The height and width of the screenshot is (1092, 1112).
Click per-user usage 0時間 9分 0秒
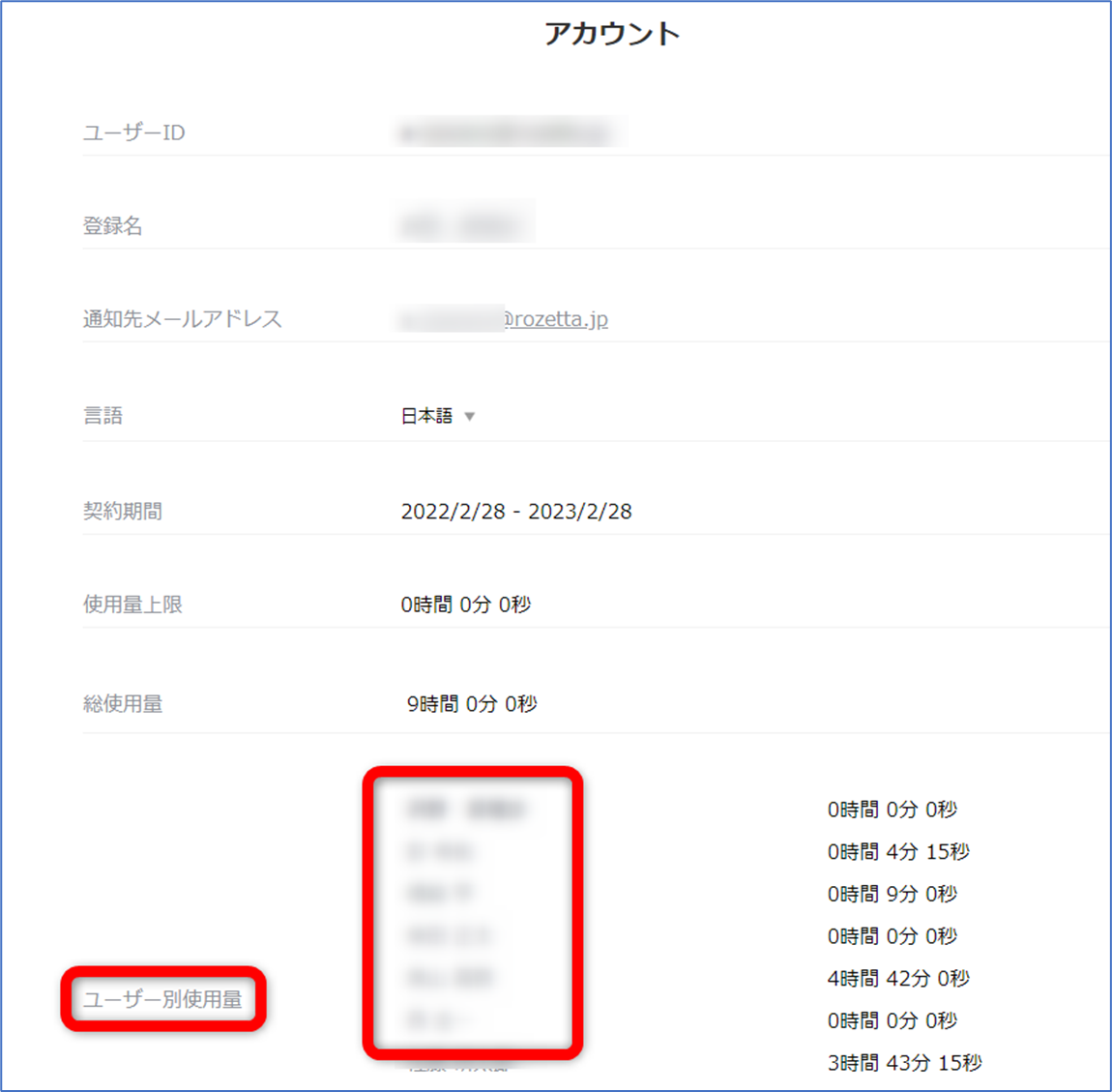point(893,894)
